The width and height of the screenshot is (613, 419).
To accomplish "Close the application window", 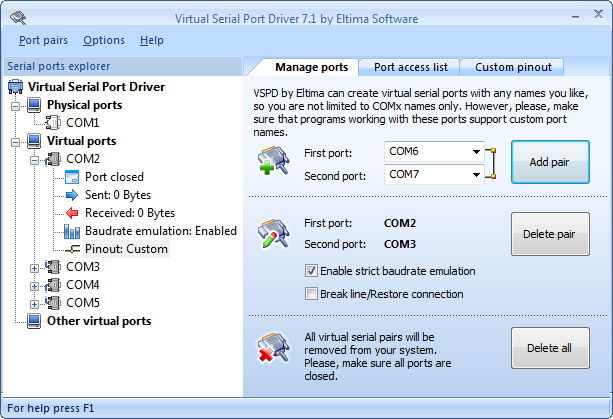I will pyautogui.click(x=598, y=14).
